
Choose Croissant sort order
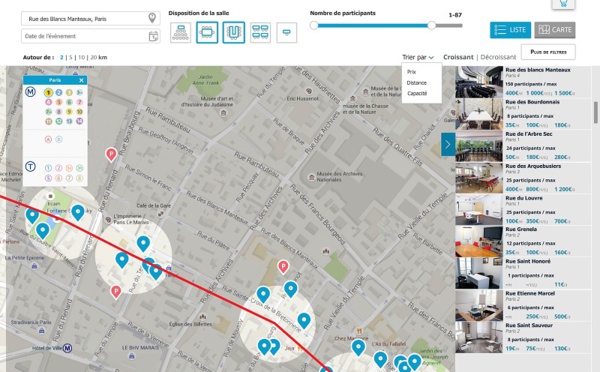pyautogui.click(x=458, y=57)
